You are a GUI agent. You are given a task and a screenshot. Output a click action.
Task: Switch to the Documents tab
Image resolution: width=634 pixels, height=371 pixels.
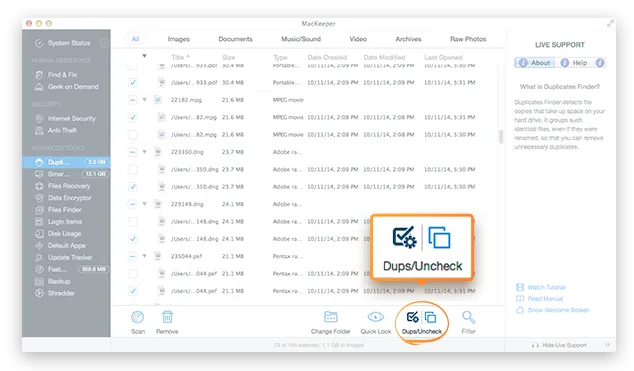coord(235,39)
